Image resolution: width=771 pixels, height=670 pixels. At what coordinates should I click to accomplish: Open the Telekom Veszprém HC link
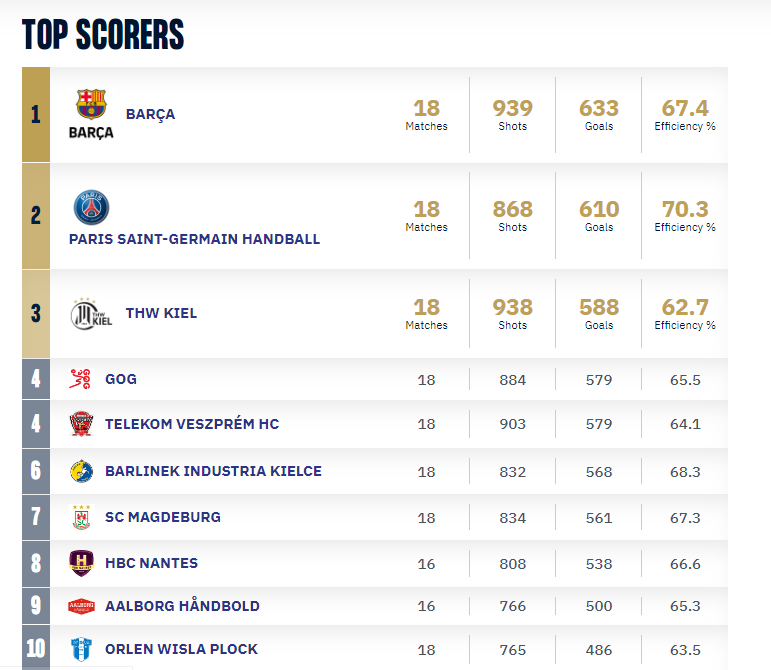coord(192,424)
